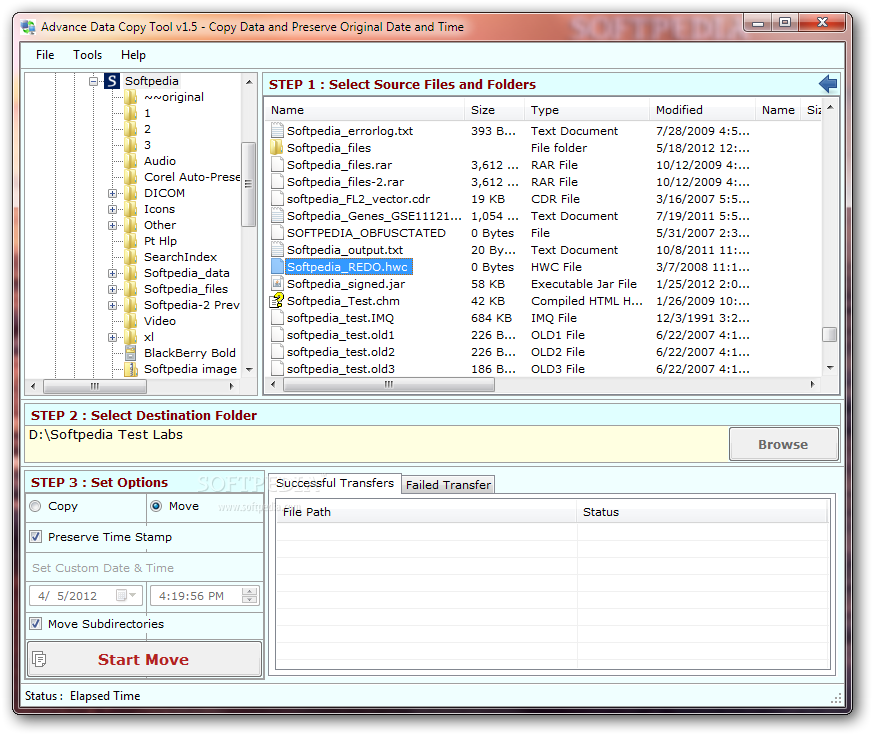873x735 pixels.
Task: Toggle the Preserve Time Stamp checkbox
Action: 36,537
